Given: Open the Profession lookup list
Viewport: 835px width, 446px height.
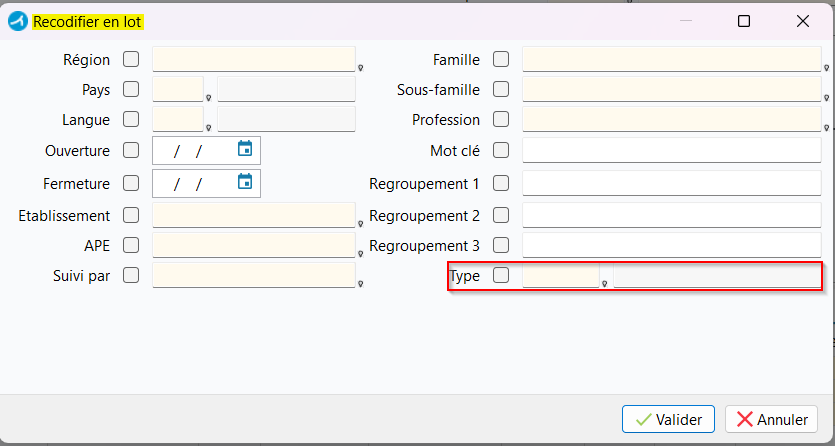Looking at the screenshot, I should 826,128.
